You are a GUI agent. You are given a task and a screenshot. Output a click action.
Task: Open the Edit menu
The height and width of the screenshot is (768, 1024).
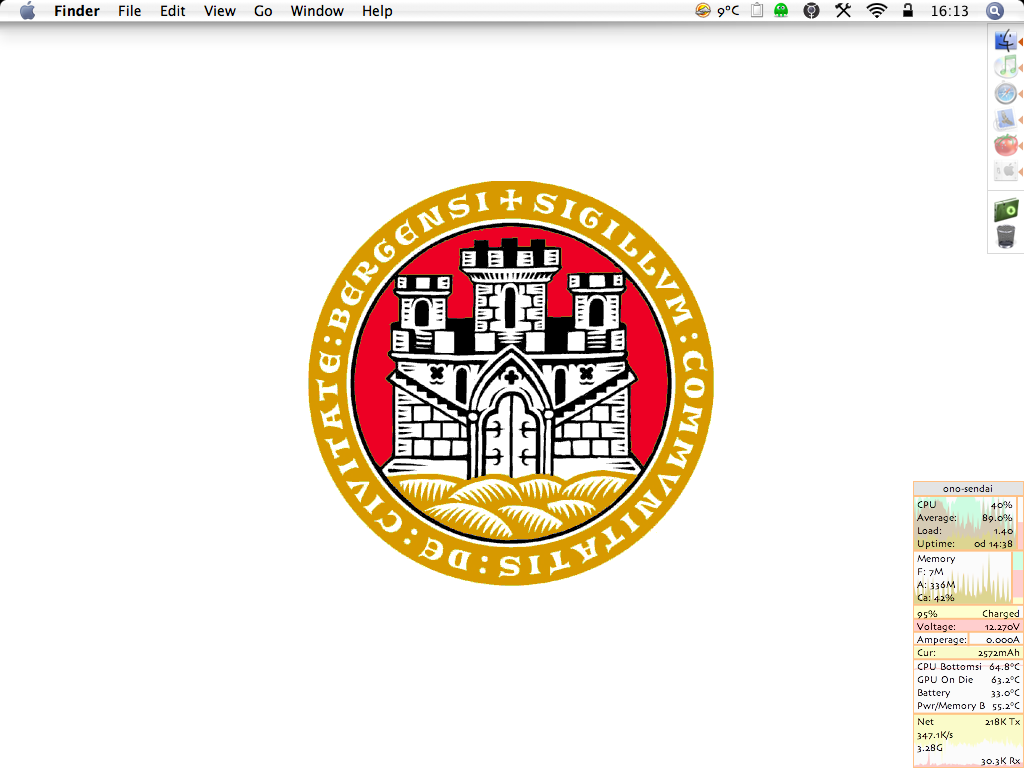tap(173, 11)
